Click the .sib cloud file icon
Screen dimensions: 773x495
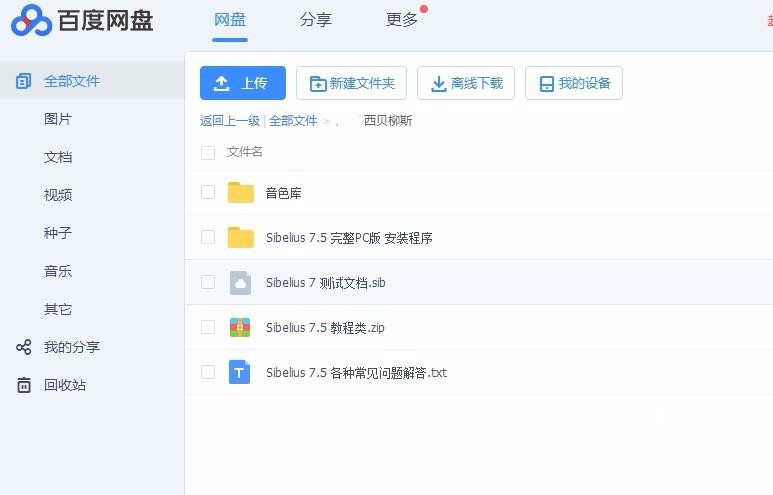pos(240,283)
